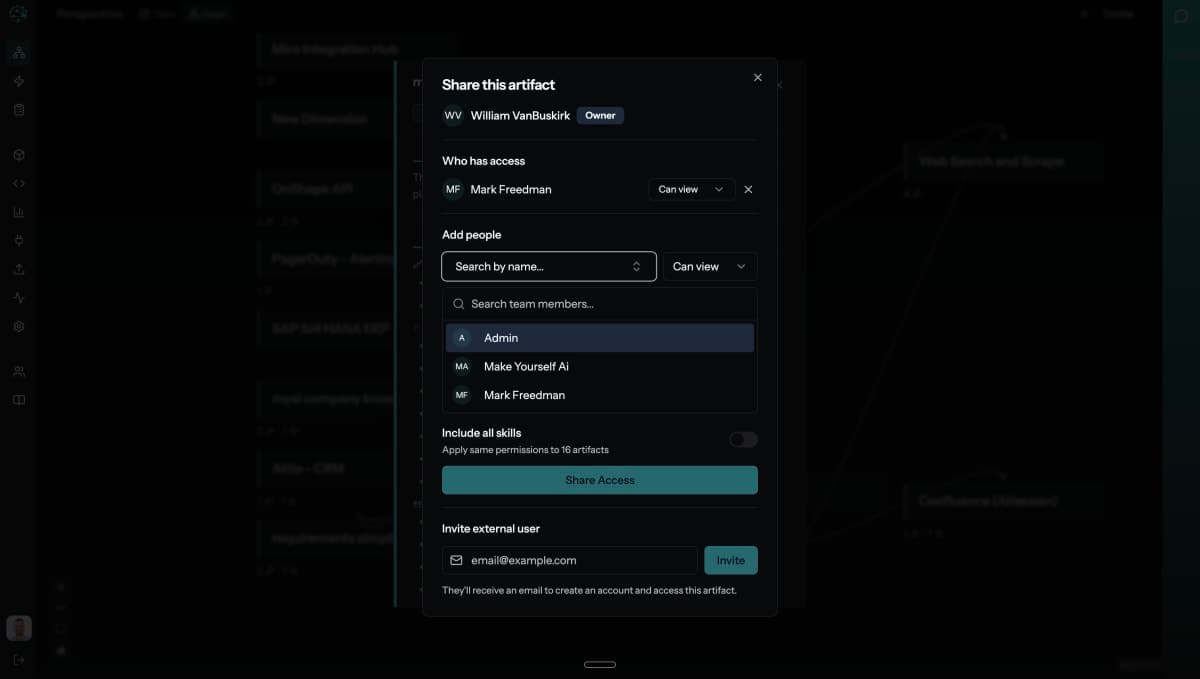Select Make Yourself Ai from the list
1200x679 pixels.
click(x=598, y=366)
